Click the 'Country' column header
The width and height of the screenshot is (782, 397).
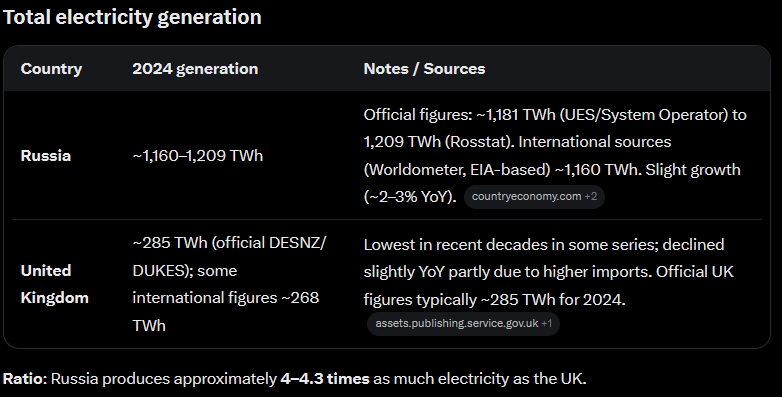pos(51,69)
